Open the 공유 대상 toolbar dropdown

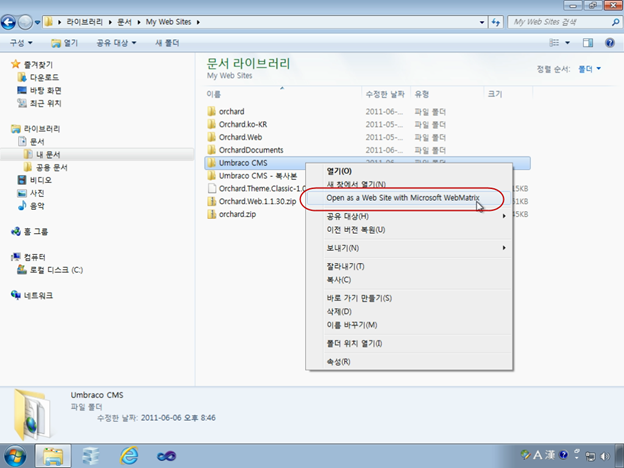point(116,43)
